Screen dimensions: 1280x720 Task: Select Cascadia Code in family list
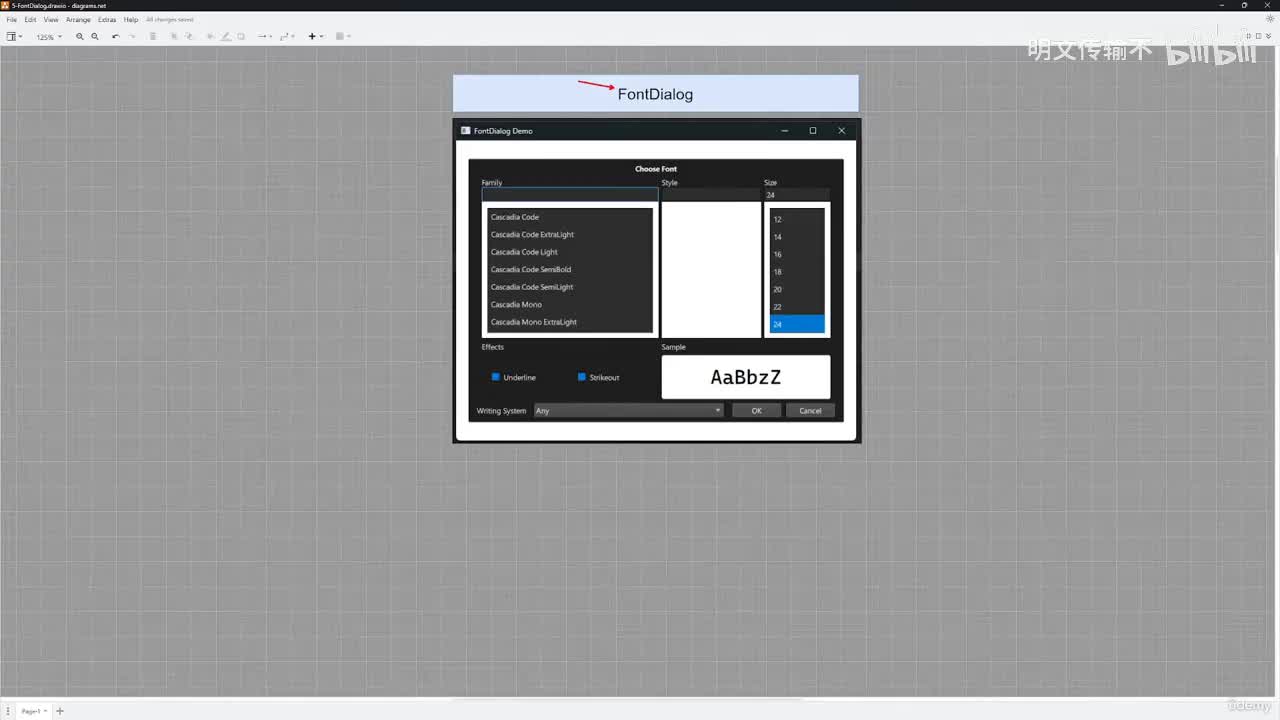click(570, 217)
